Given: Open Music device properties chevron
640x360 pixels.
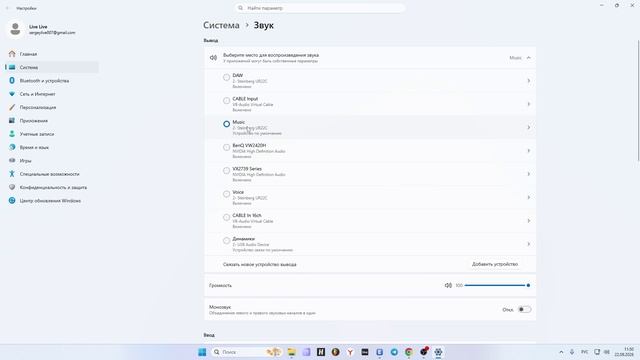Looking at the screenshot, I should 529,127.
